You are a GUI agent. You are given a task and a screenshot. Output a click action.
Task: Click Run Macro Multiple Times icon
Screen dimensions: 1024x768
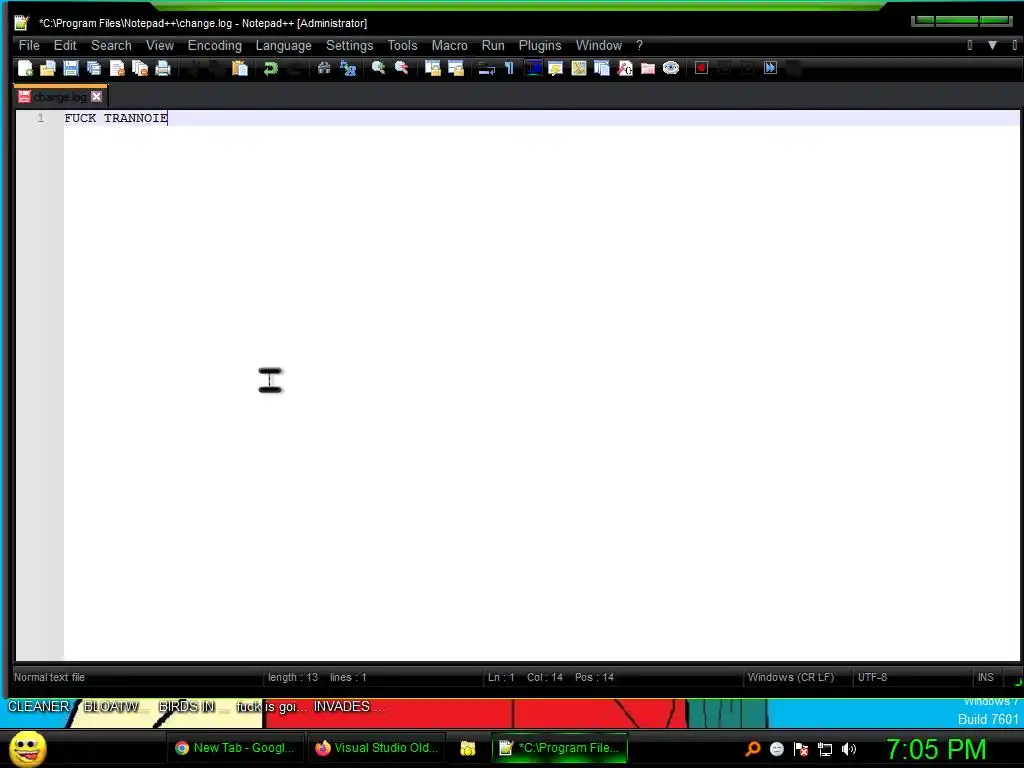pos(771,68)
